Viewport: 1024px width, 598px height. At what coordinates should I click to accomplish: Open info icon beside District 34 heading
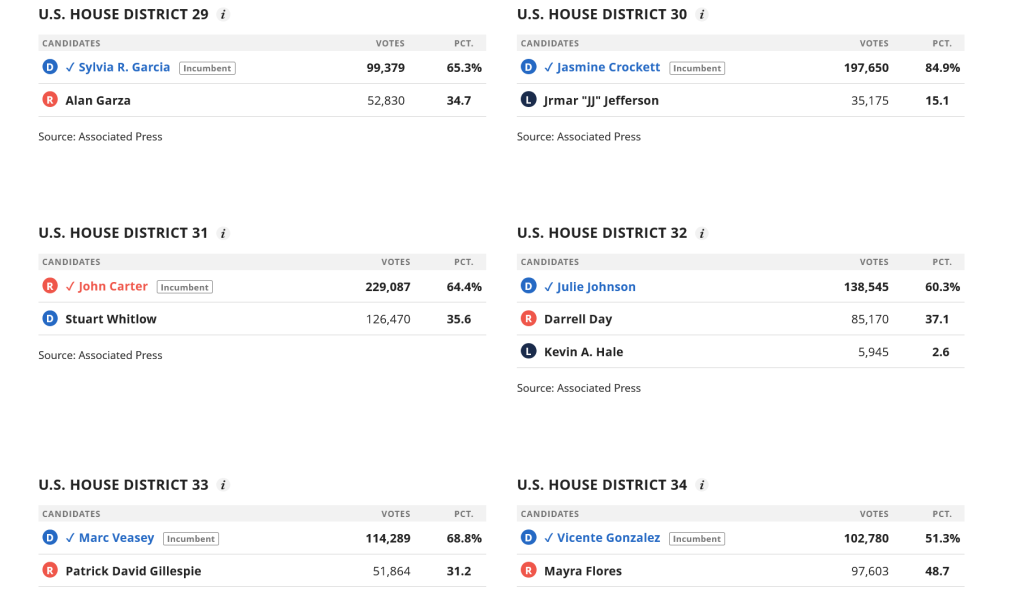[702, 486]
